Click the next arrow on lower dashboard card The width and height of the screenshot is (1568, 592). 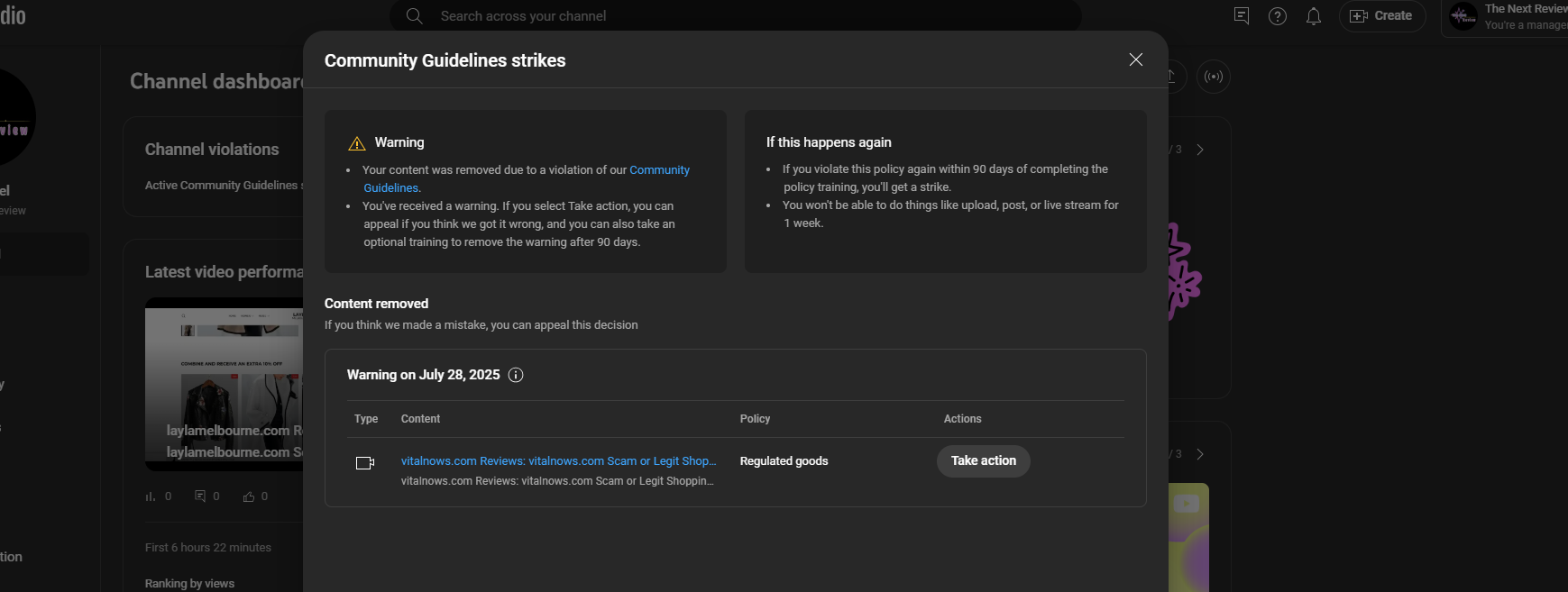click(1200, 454)
